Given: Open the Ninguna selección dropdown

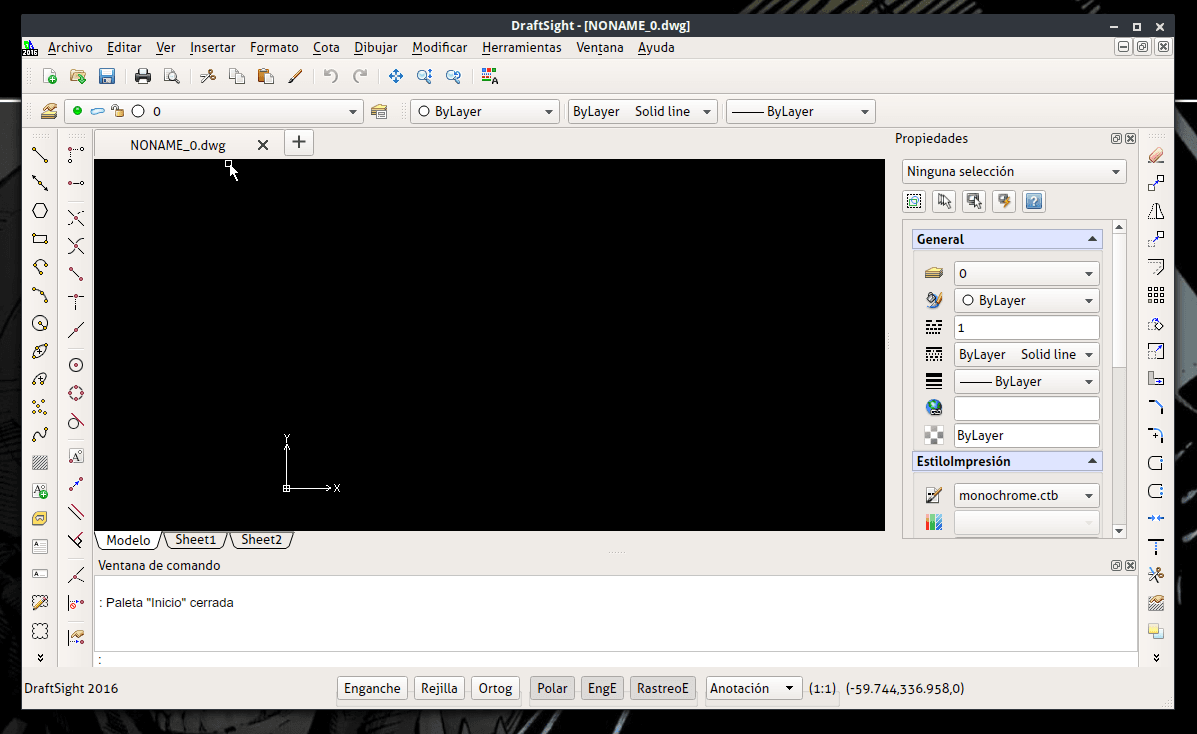Looking at the screenshot, I should pos(1014,172).
